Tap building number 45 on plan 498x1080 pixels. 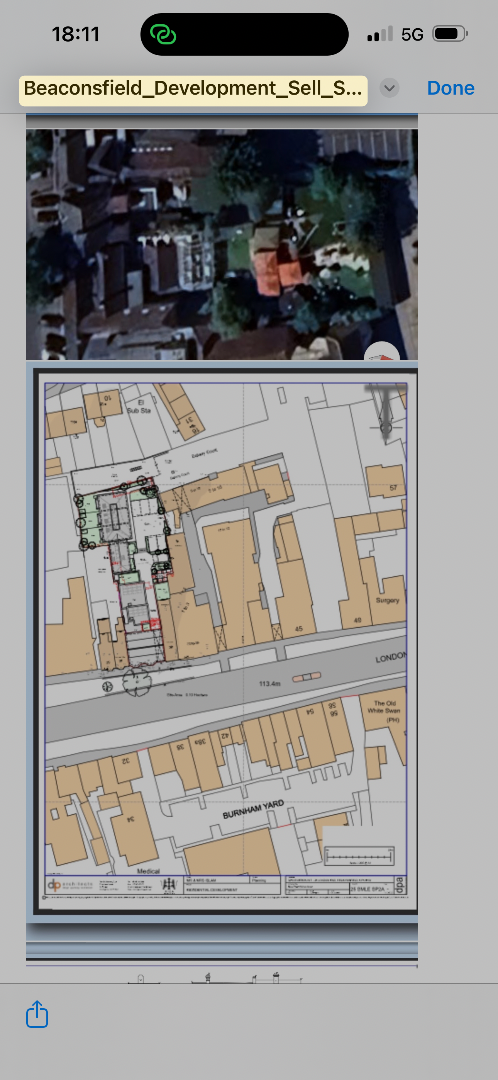(298, 627)
